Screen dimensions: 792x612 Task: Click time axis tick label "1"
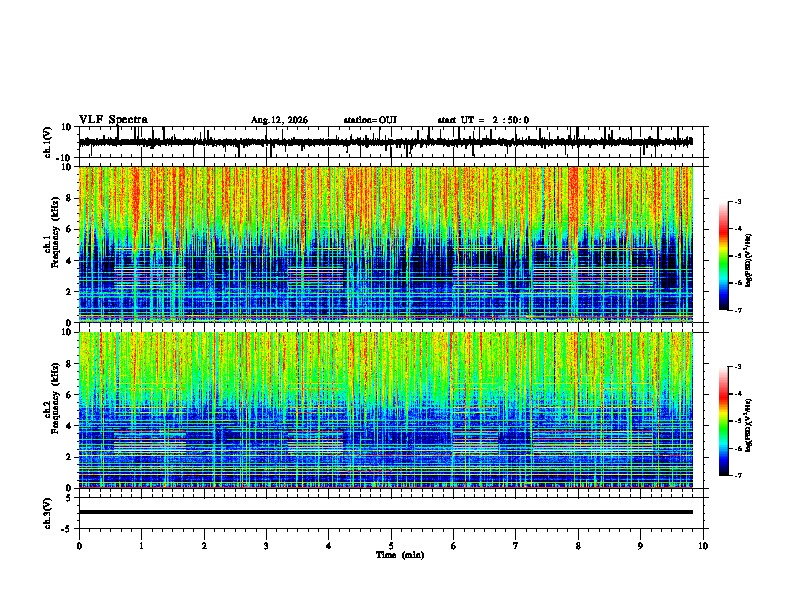(x=141, y=546)
